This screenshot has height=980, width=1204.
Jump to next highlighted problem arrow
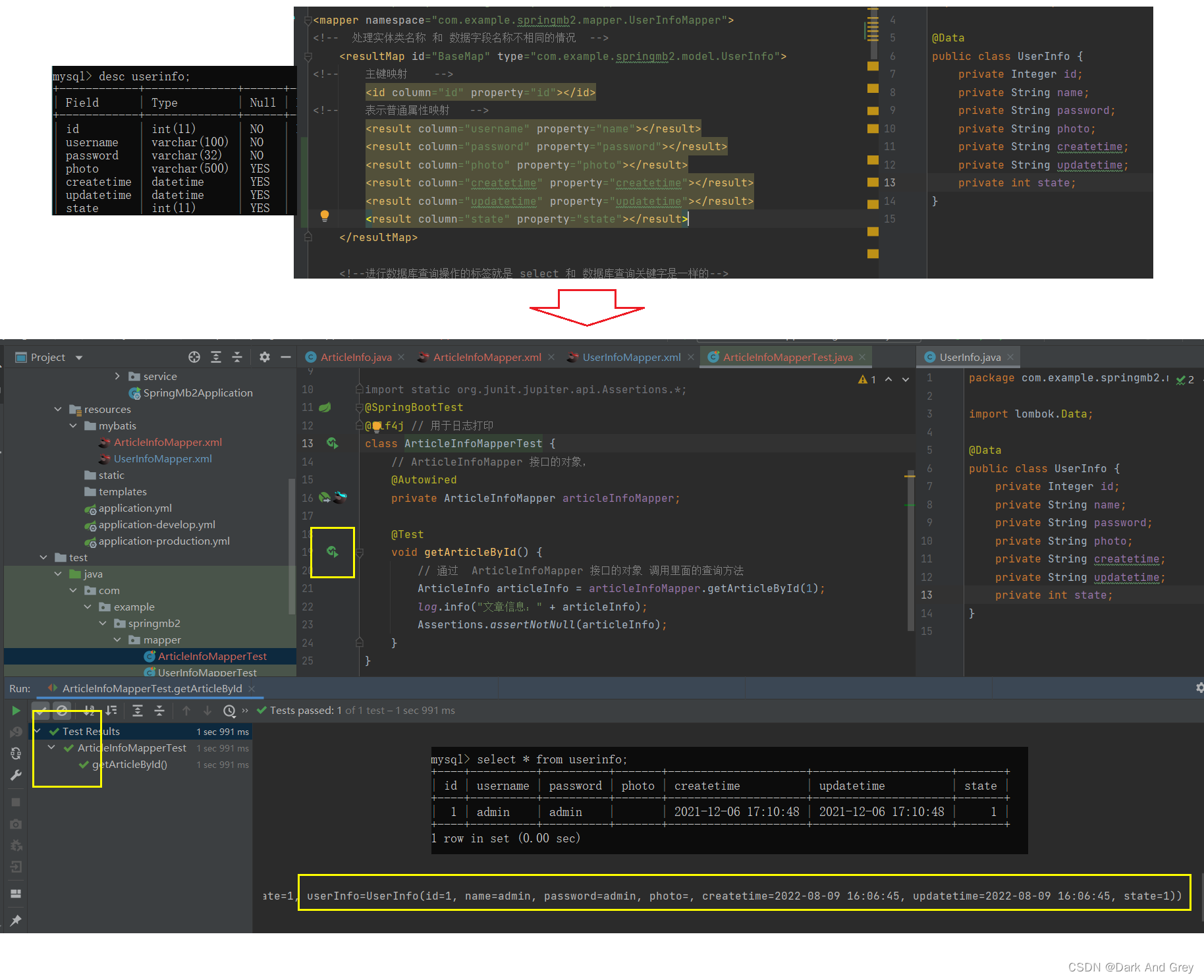pyautogui.click(x=906, y=379)
